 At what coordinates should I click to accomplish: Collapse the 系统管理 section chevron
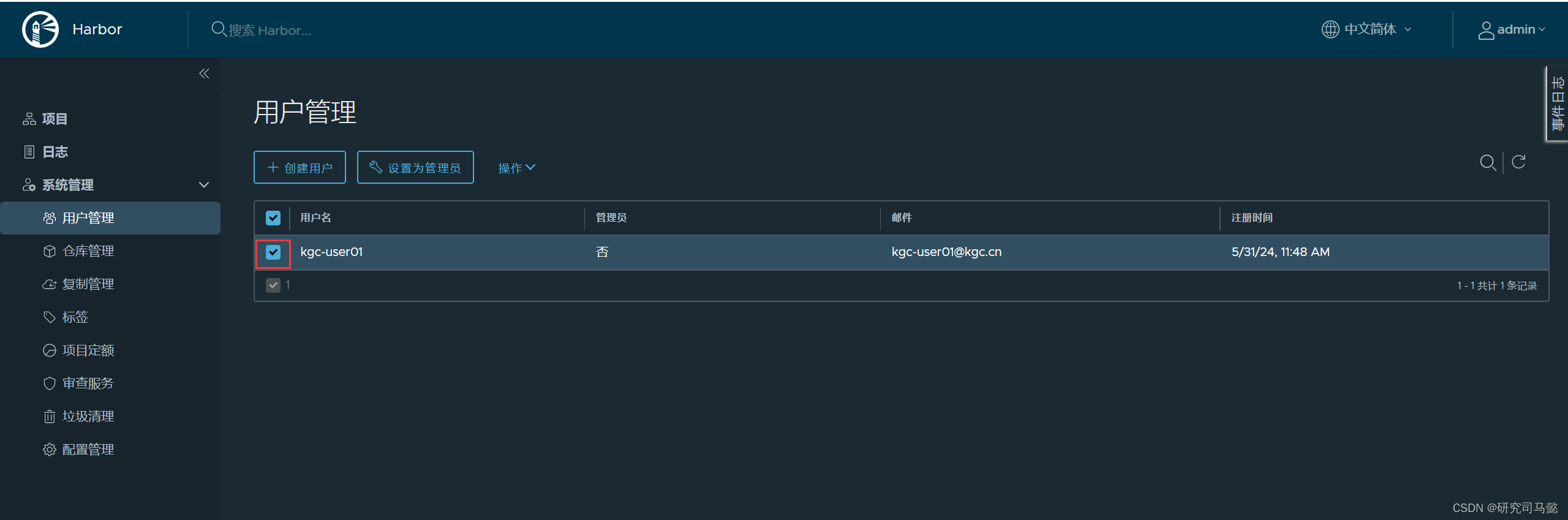tap(204, 185)
